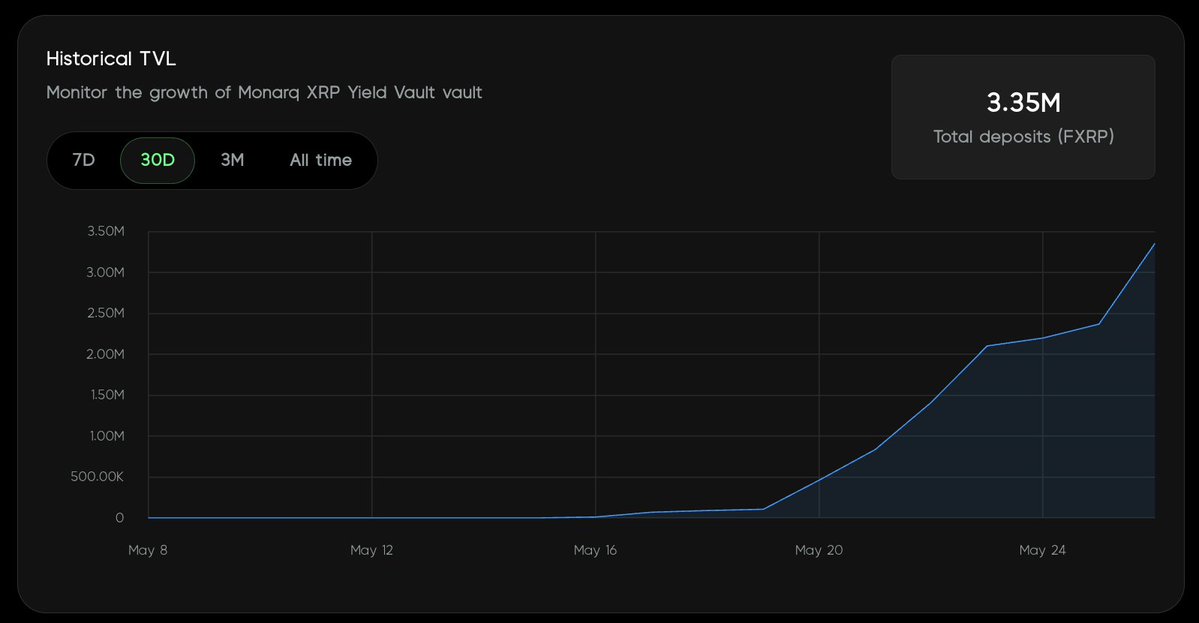Click the 2.00M y-axis label

point(106,354)
